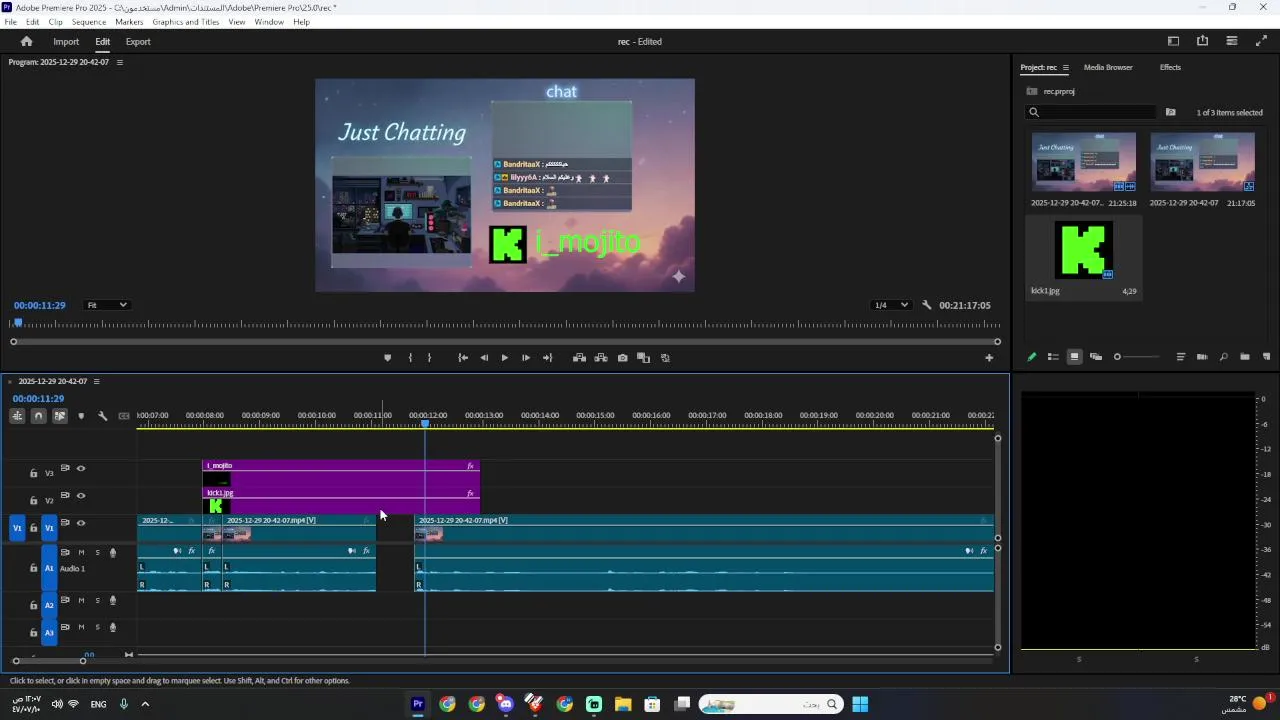This screenshot has width=1280, height=720.
Task: Open the Quick Export share icon
Action: (1202, 41)
